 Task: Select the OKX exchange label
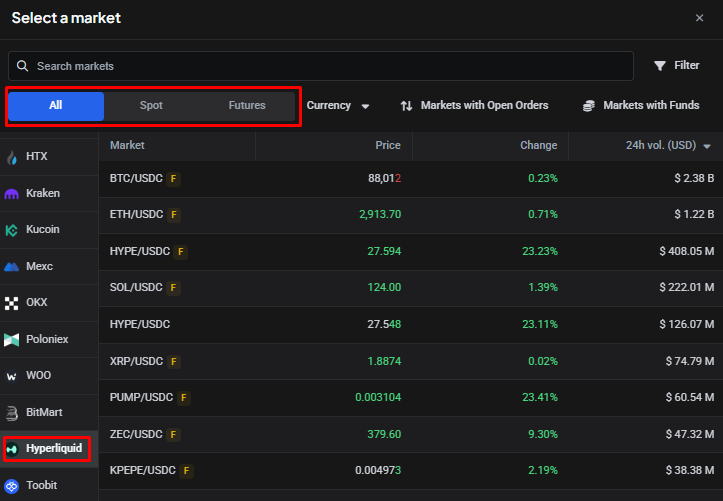point(37,302)
